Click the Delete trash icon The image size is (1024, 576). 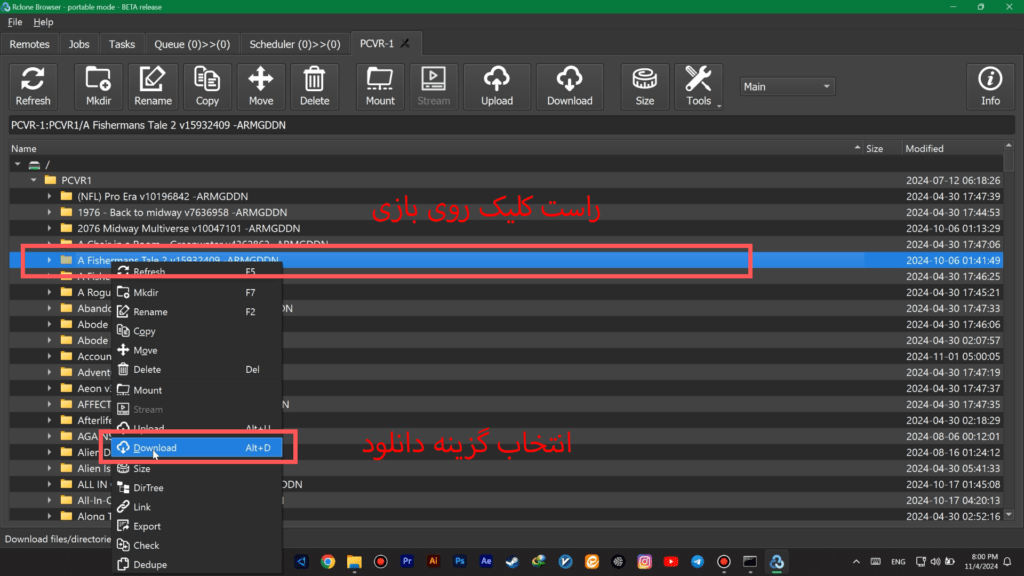click(314, 86)
